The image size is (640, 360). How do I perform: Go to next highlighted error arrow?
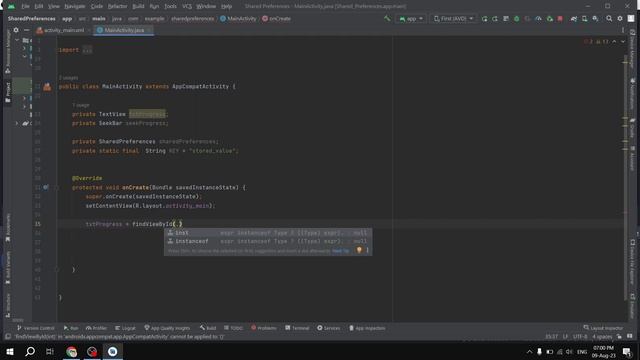point(623,42)
